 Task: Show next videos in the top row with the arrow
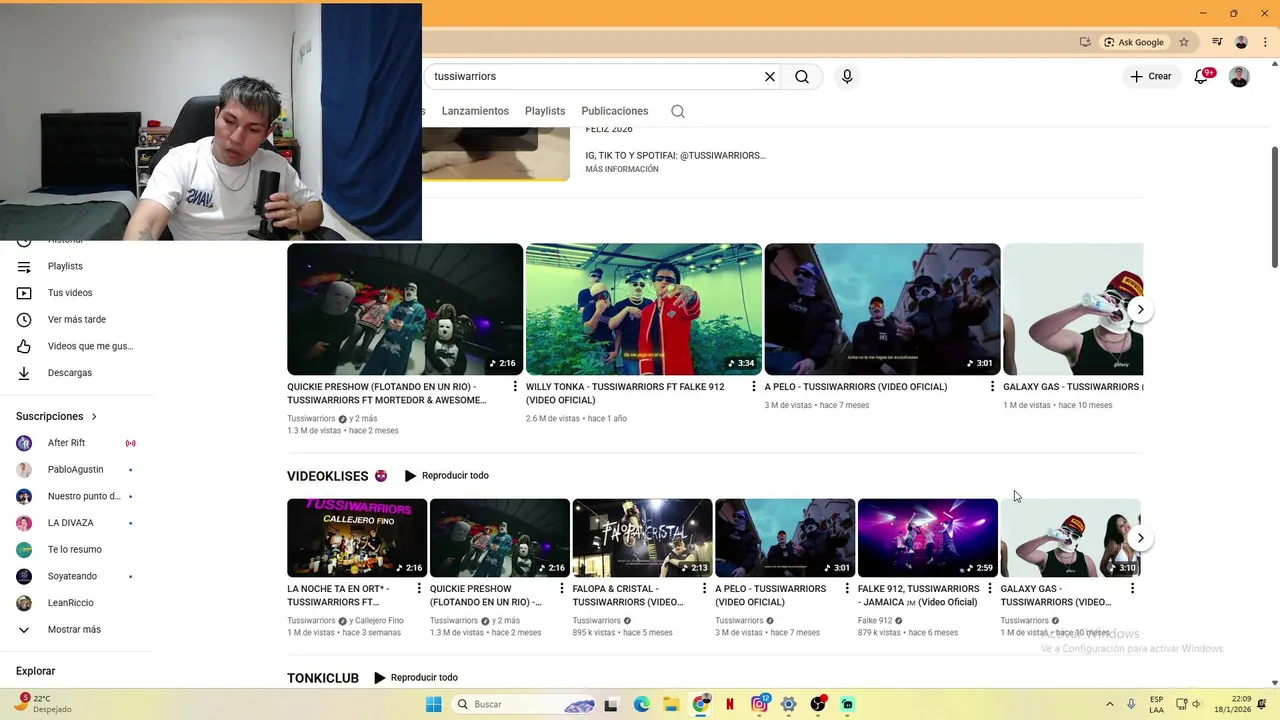coord(1140,309)
